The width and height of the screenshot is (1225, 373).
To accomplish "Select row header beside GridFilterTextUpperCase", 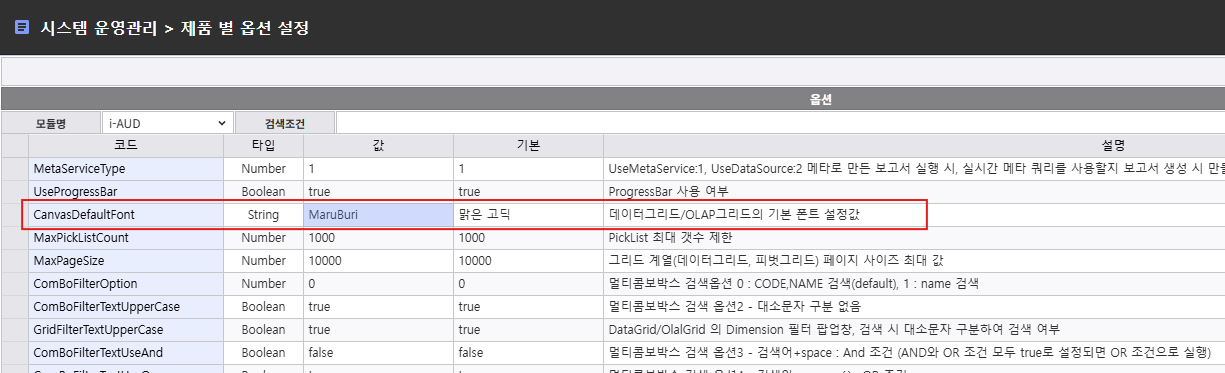I will pyautogui.click(x=15, y=330).
